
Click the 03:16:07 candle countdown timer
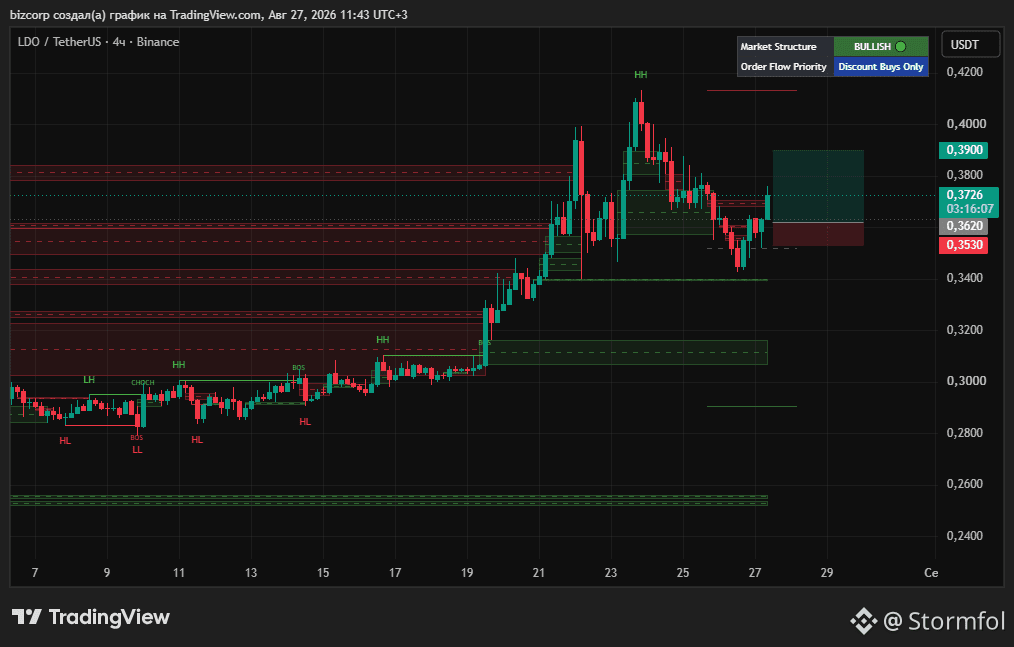(x=969, y=209)
